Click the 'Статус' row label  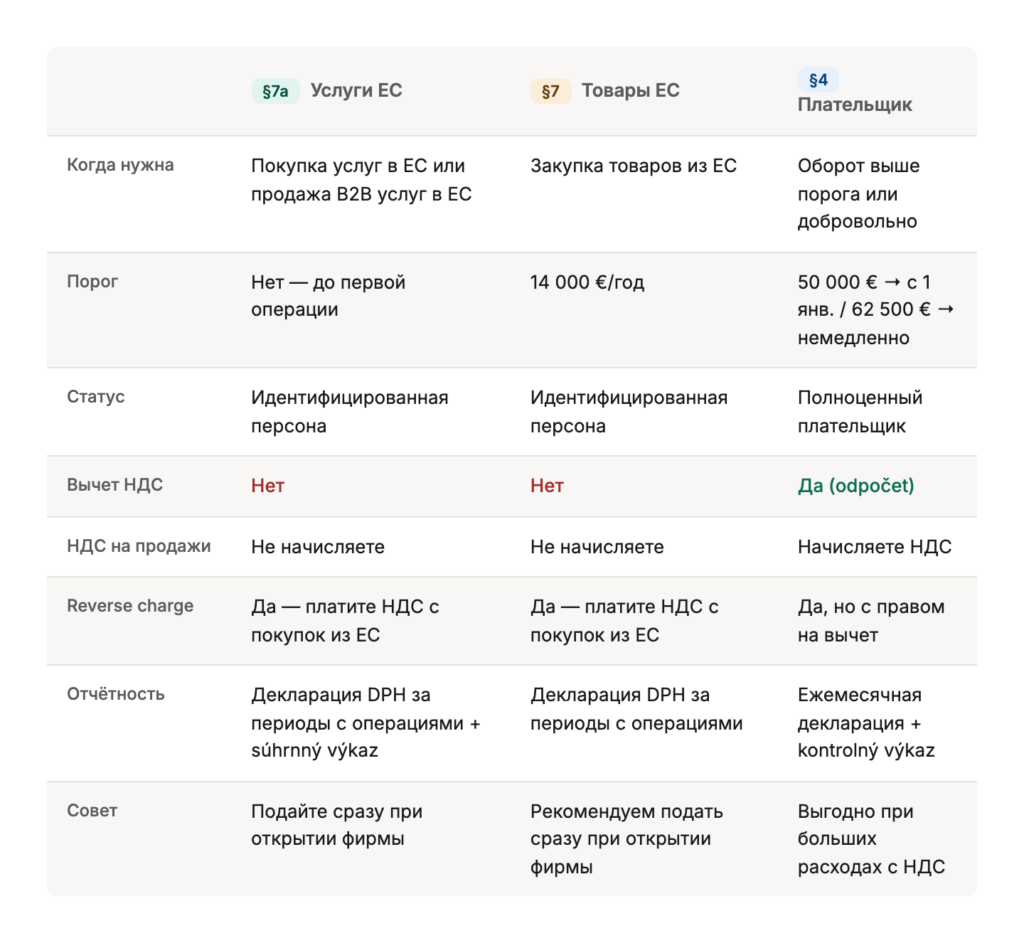[96, 397]
